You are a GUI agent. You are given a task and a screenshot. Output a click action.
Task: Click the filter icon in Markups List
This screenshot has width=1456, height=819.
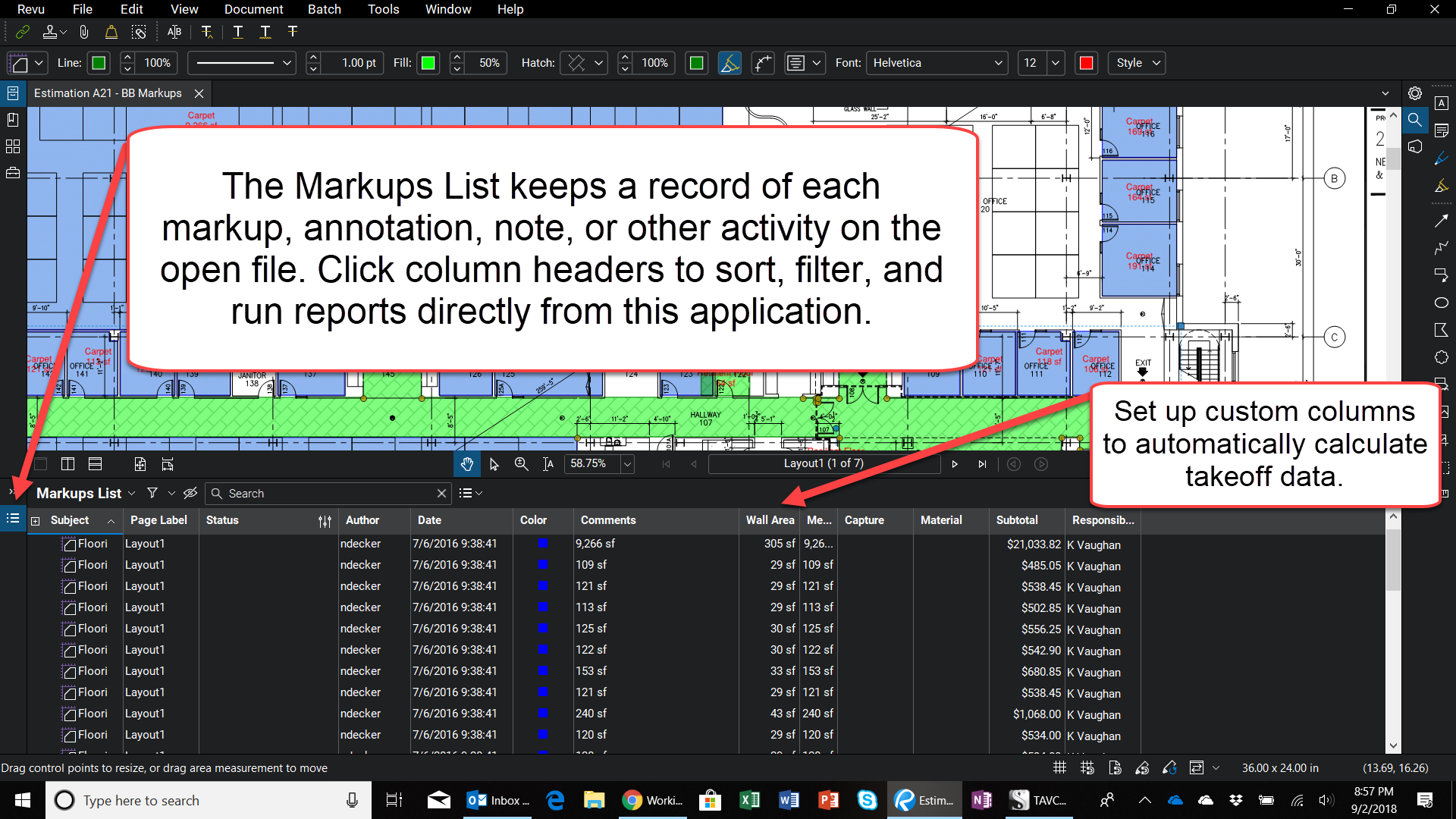coord(153,493)
